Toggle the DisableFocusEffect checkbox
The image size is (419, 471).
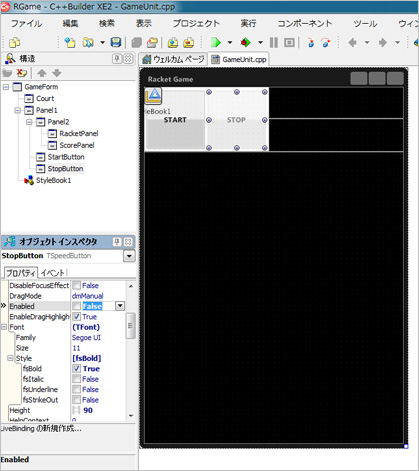pyautogui.click(x=77, y=286)
